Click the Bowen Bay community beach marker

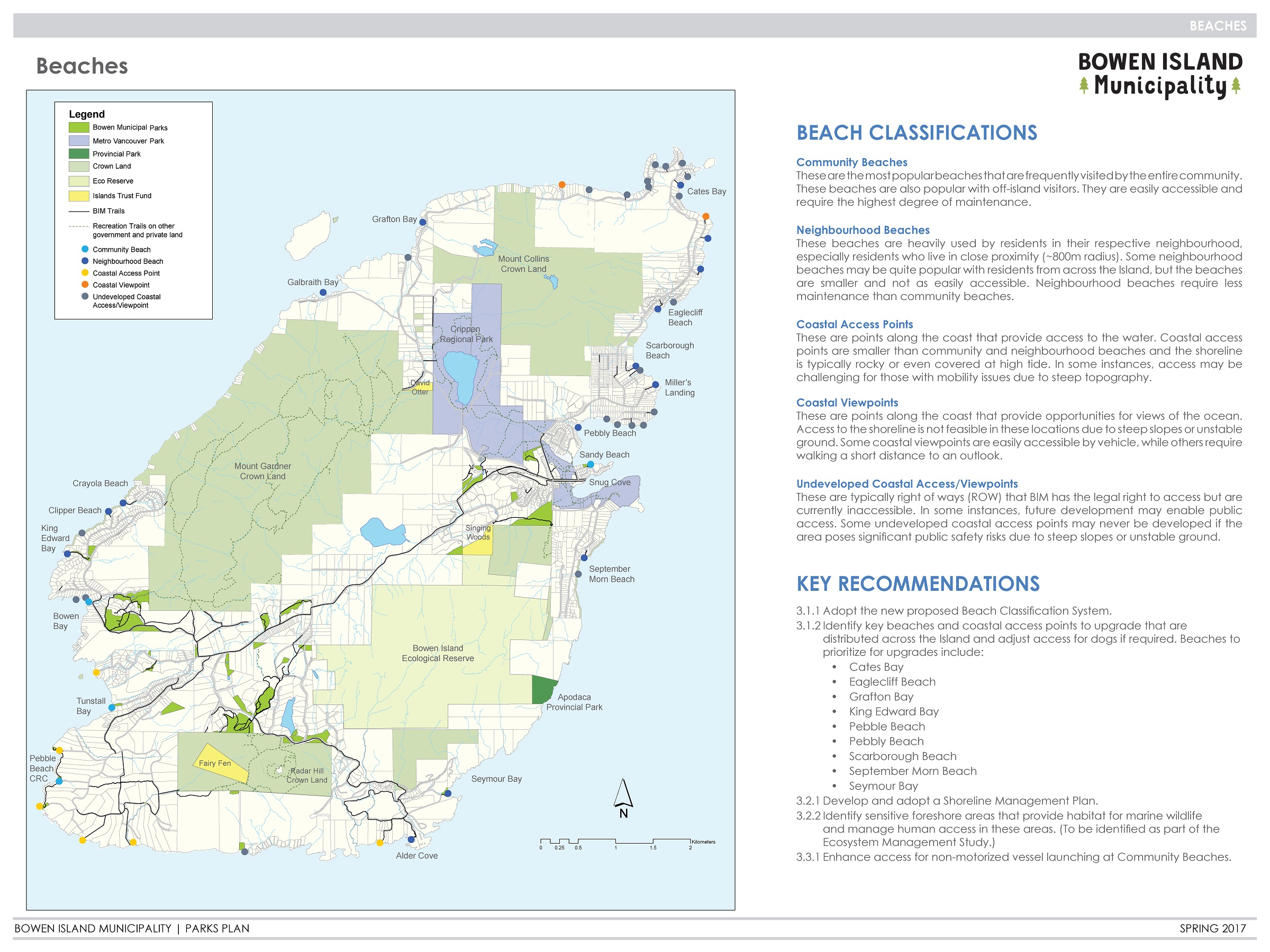click(88, 602)
